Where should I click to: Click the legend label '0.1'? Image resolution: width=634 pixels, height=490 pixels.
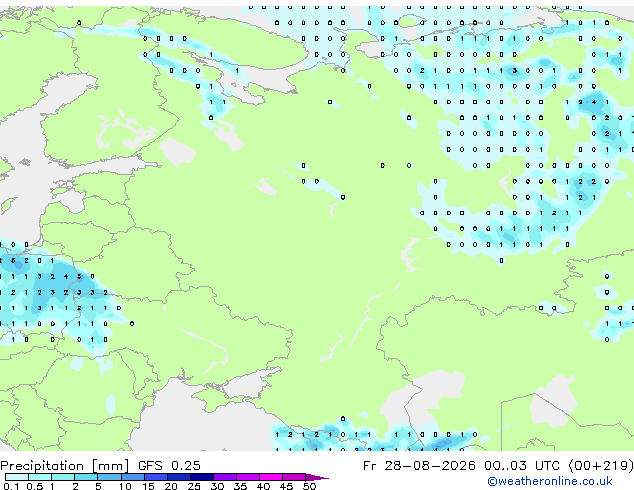[x=11, y=486]
